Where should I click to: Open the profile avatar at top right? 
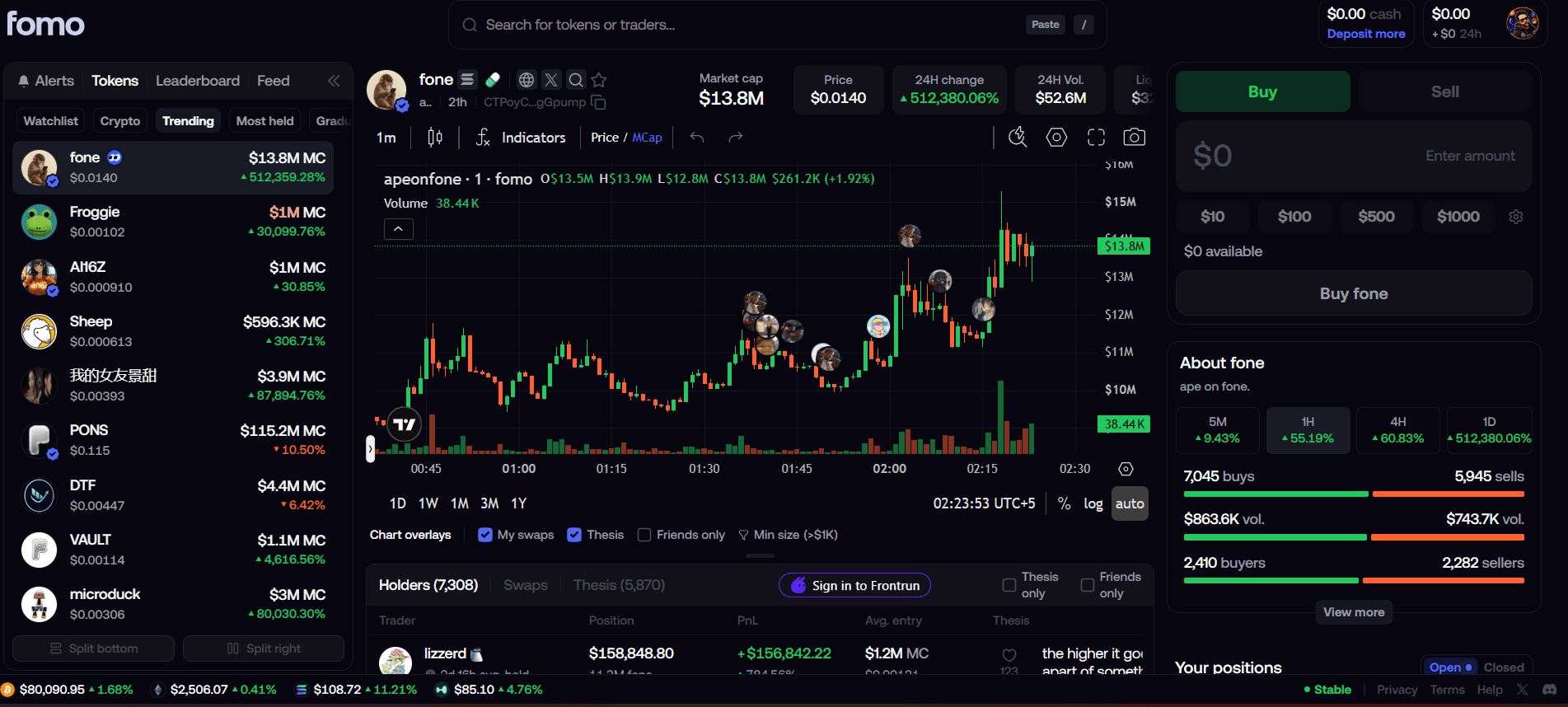(1522, 23)
